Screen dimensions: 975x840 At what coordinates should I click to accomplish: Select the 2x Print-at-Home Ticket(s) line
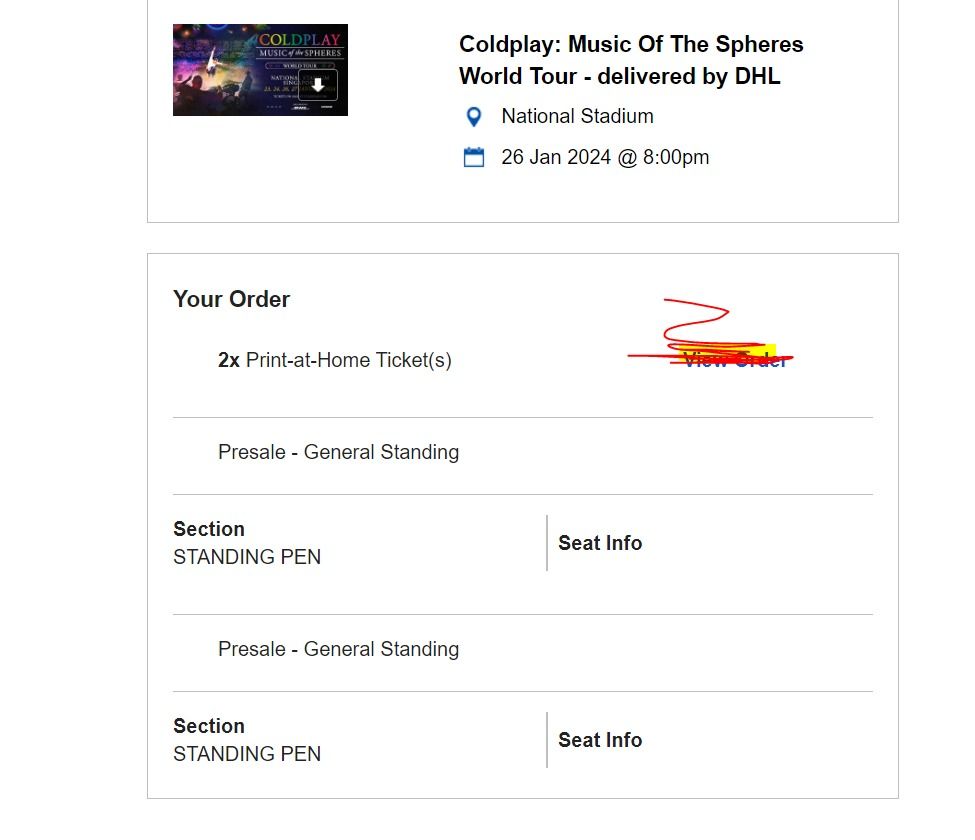335,360
